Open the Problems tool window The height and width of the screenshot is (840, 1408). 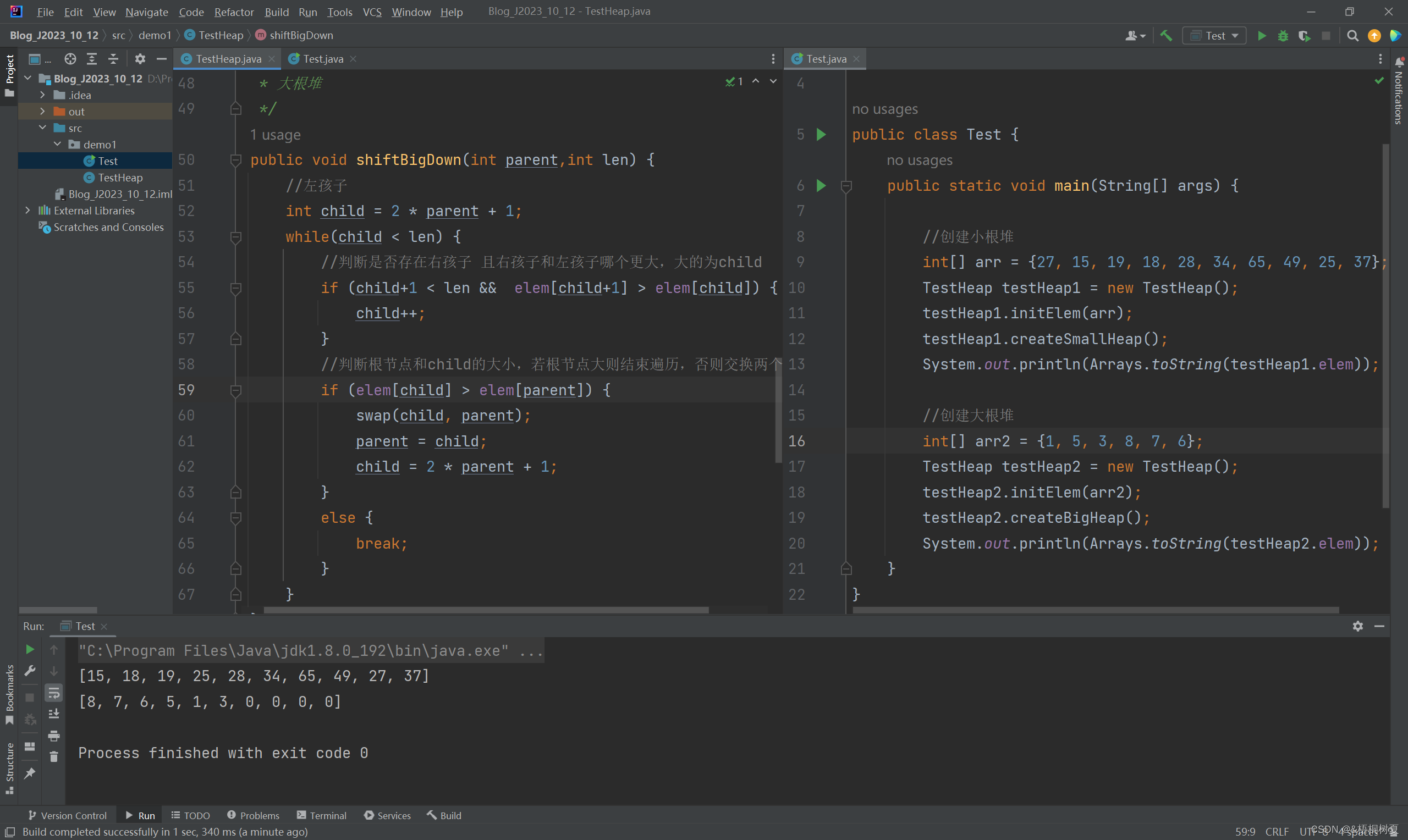coord(253,815)
